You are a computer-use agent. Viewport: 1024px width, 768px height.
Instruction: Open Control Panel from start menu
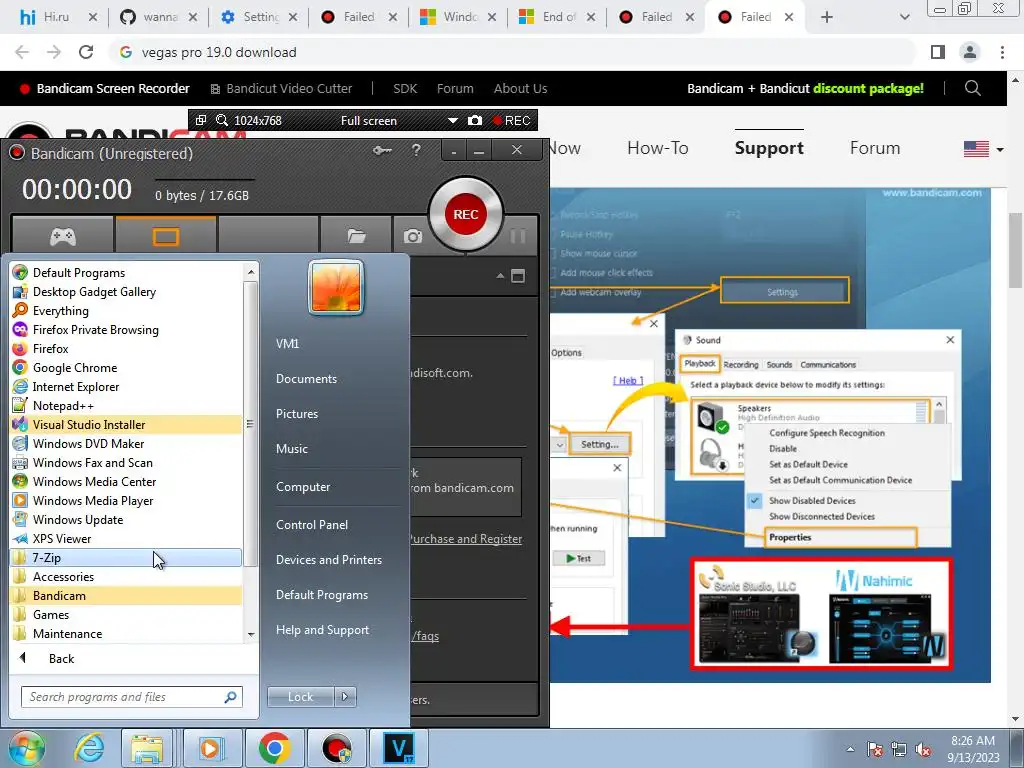coord(312,524)
